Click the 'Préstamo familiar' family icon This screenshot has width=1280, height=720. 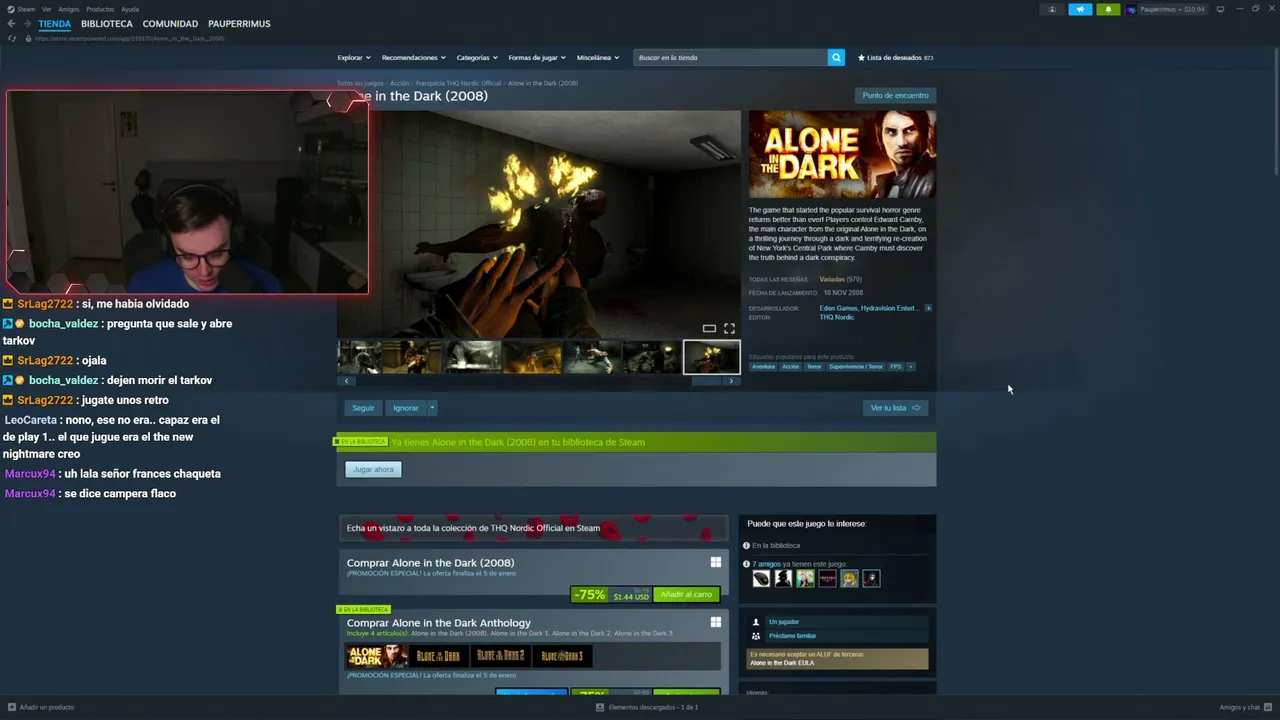click(756, 636)
